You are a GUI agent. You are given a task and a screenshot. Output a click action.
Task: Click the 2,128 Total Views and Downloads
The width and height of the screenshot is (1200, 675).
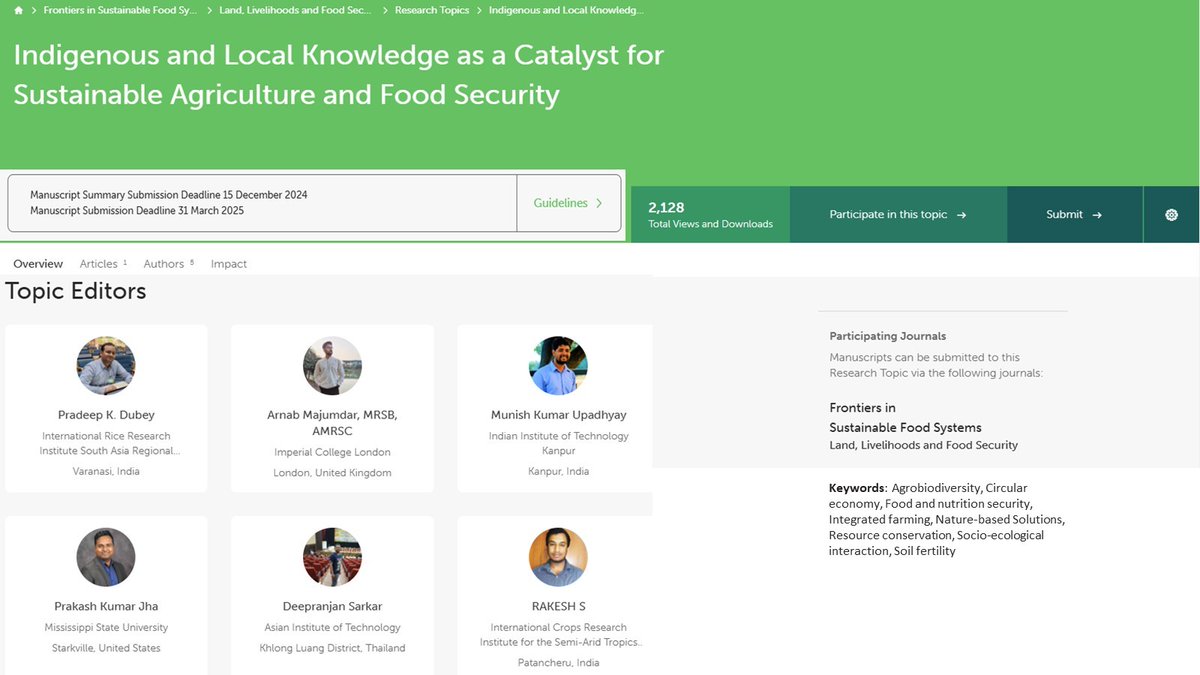click(x=710, y=215)
